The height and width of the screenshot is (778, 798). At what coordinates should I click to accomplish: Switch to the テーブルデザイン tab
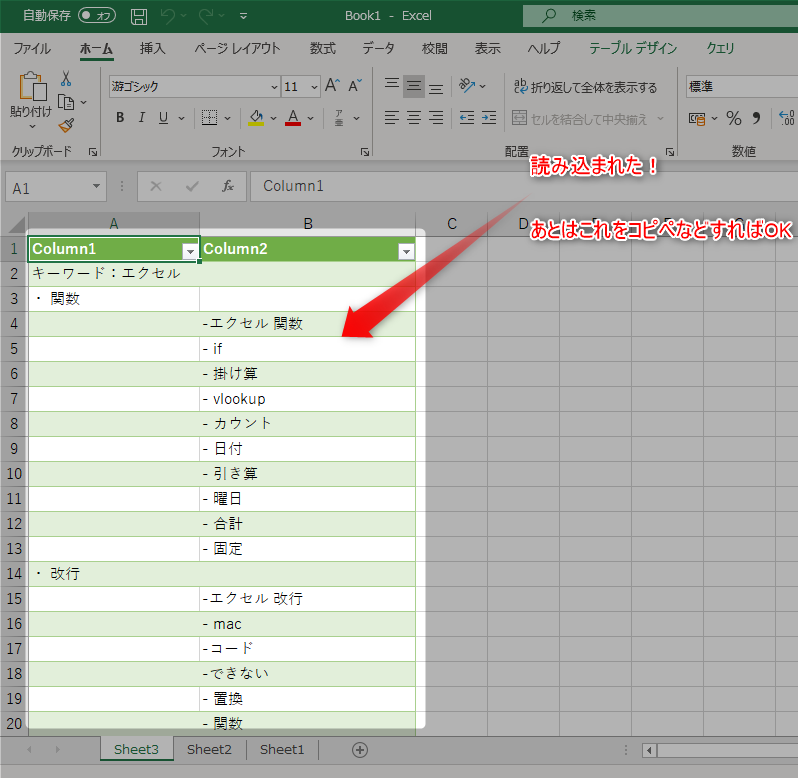(x=633, y=48)
